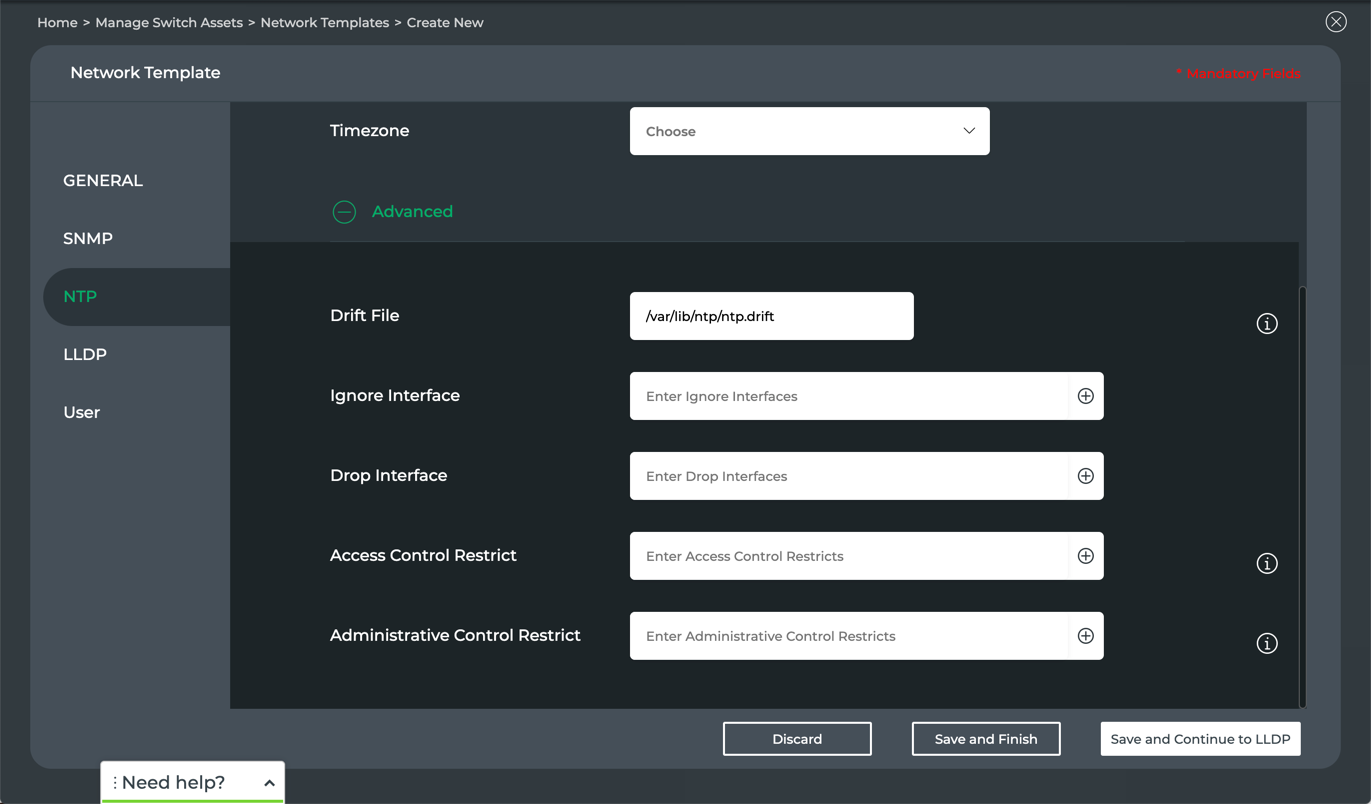Click the Drift File input field
Image resolution: width=1371 pixels, height=804 pixels.
771,316
